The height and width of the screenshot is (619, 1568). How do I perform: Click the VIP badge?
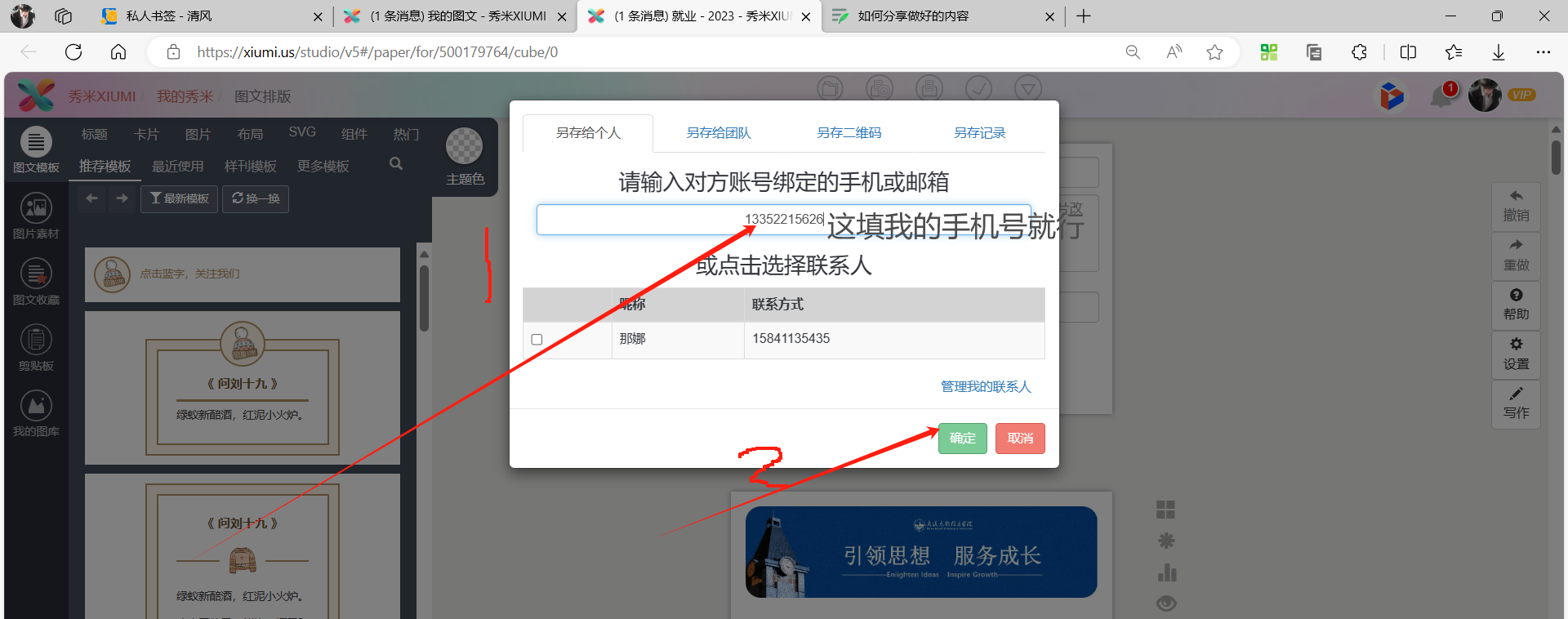coord(1521,95)
